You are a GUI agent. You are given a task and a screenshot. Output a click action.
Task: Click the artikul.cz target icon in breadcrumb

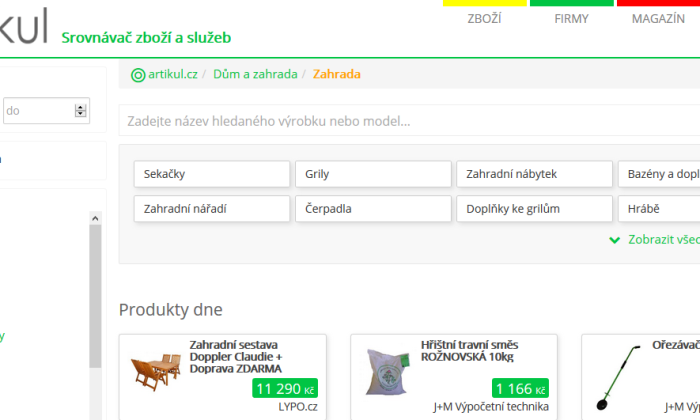pyautogui.click(x=138, y=75)
